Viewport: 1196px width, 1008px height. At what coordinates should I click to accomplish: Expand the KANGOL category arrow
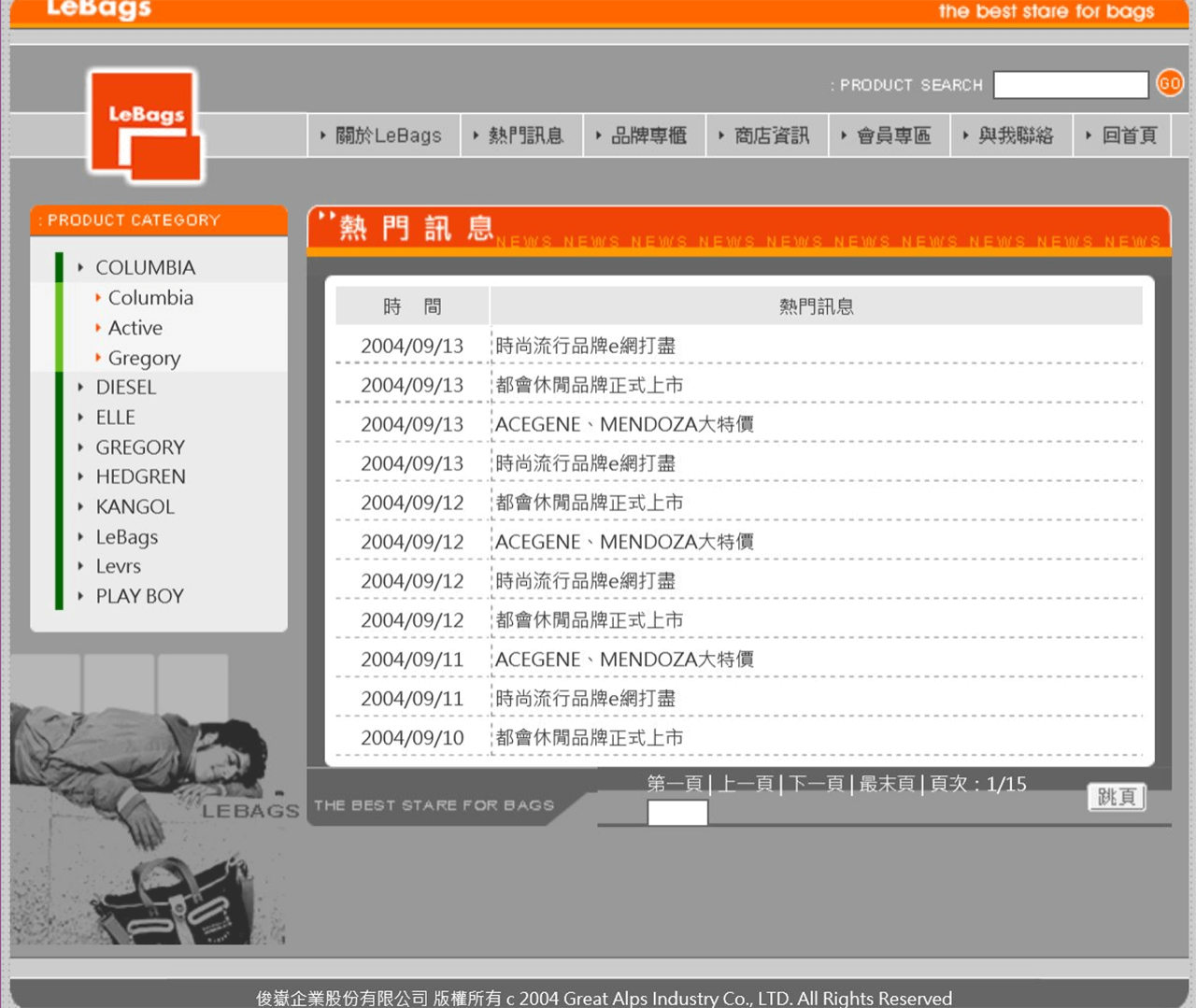pyautogui.click(x=80, y=507)
